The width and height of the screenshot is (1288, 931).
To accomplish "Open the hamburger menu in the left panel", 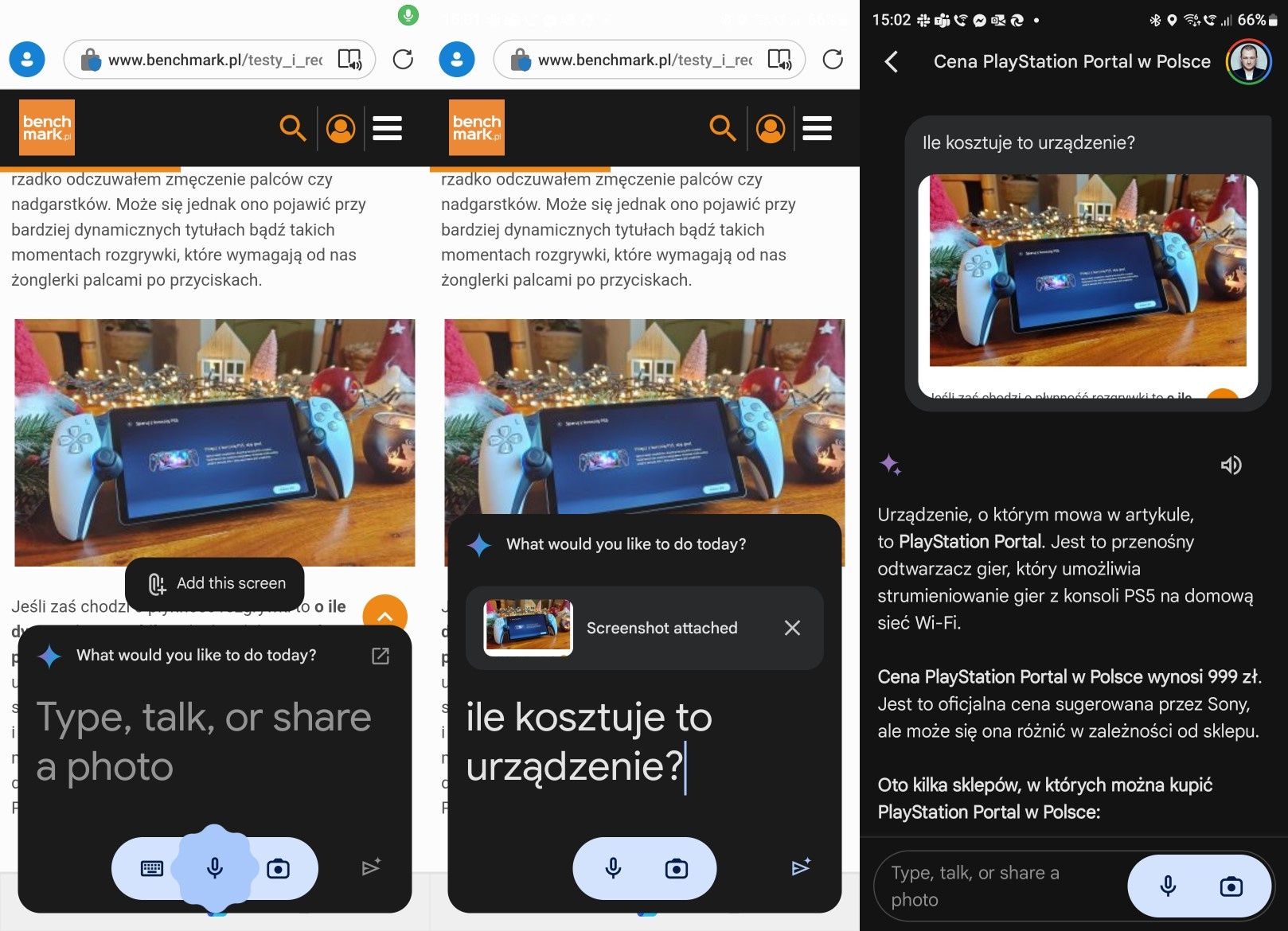I will (x=388, y=128).
